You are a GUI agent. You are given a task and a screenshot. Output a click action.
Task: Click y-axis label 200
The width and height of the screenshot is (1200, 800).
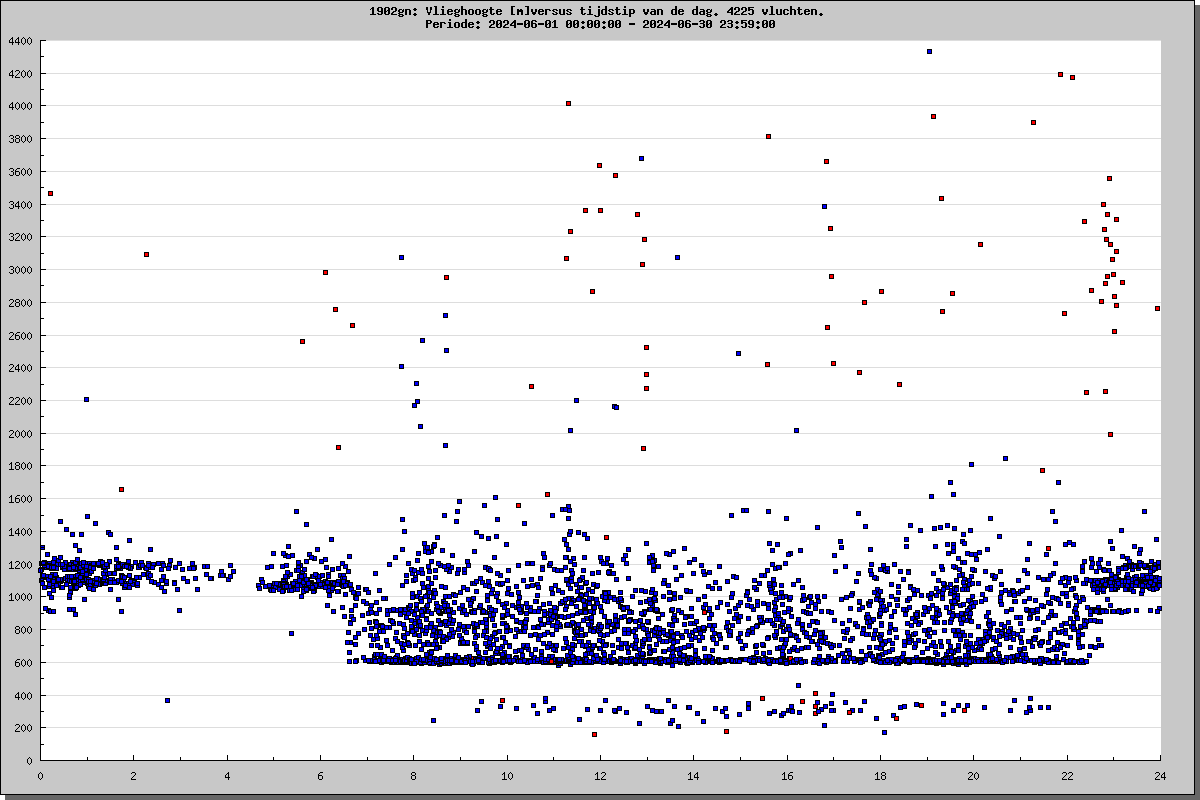point(23,728)
